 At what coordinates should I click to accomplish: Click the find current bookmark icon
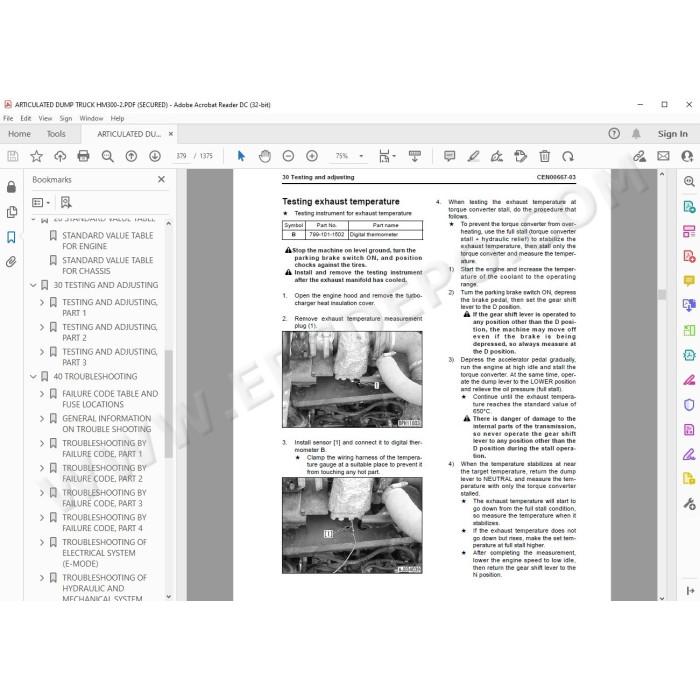coord(66,203)
